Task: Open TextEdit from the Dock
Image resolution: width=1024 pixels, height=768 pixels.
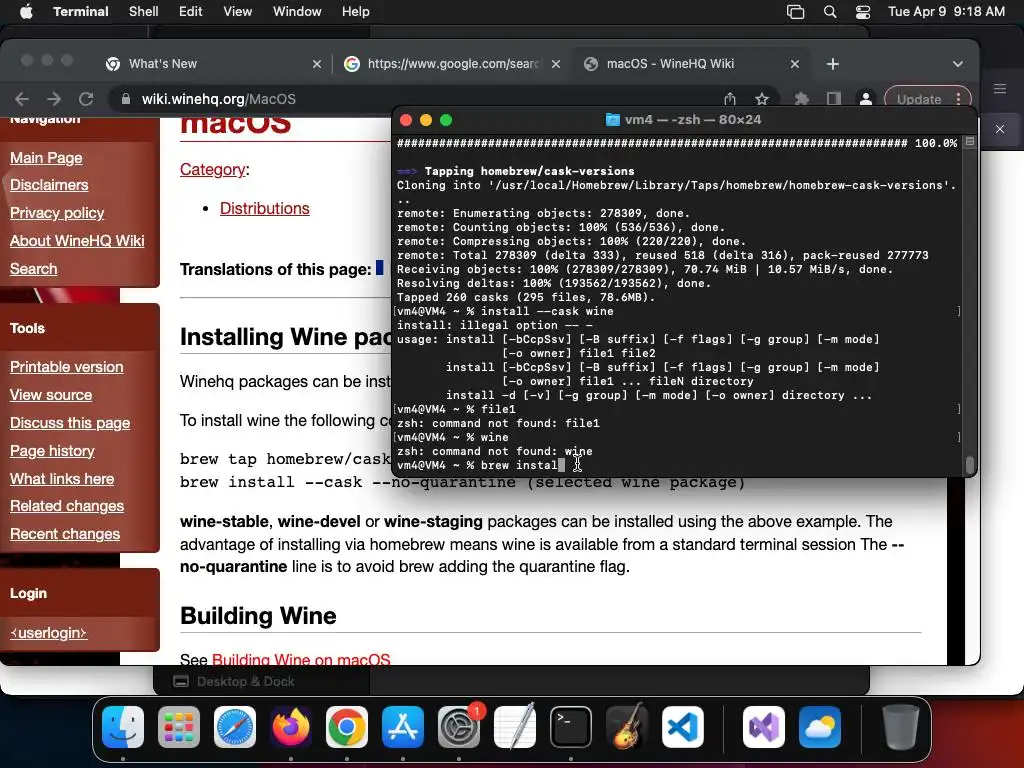Action: click(x=515, y=727)
